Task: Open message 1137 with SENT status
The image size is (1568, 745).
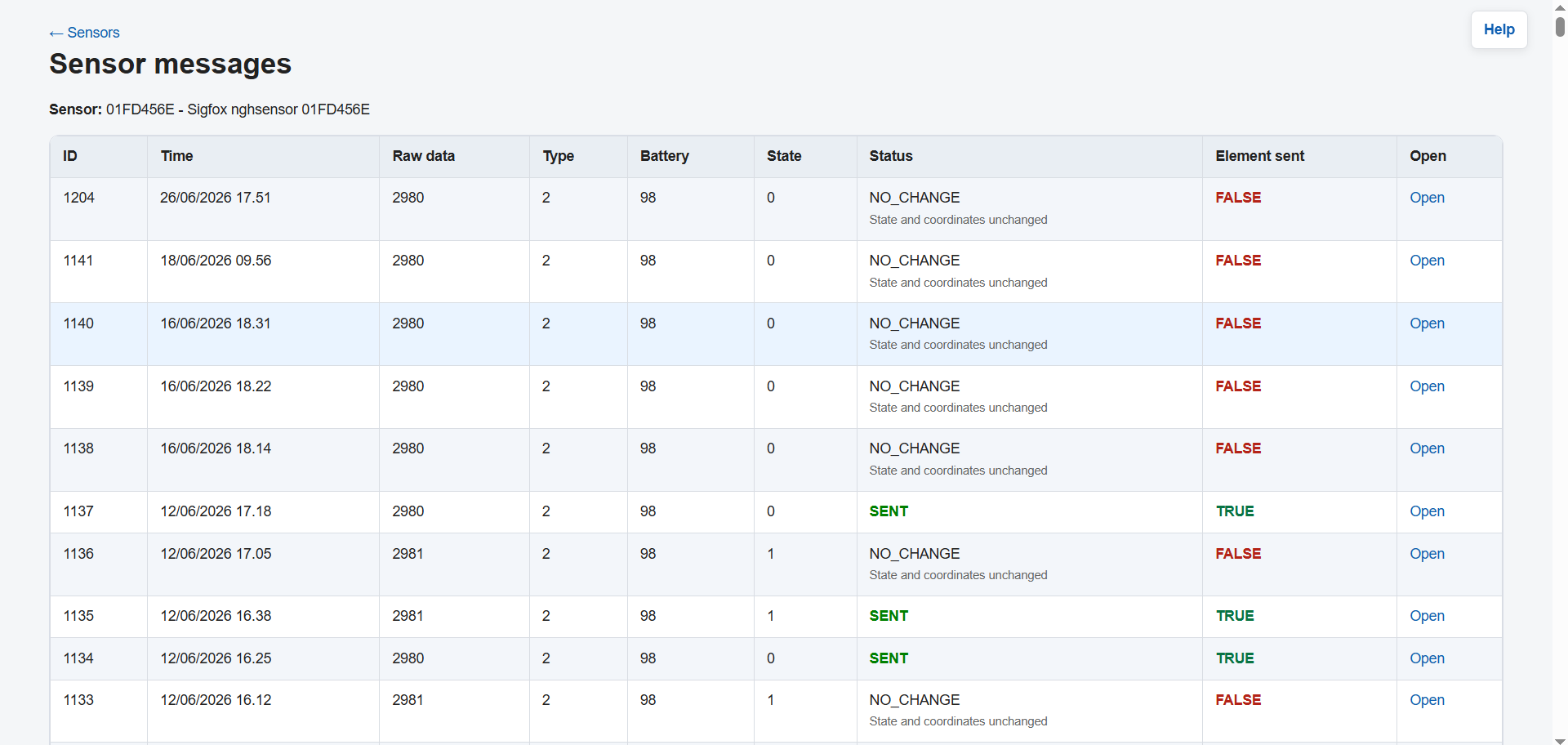Action: (1427, 511)
